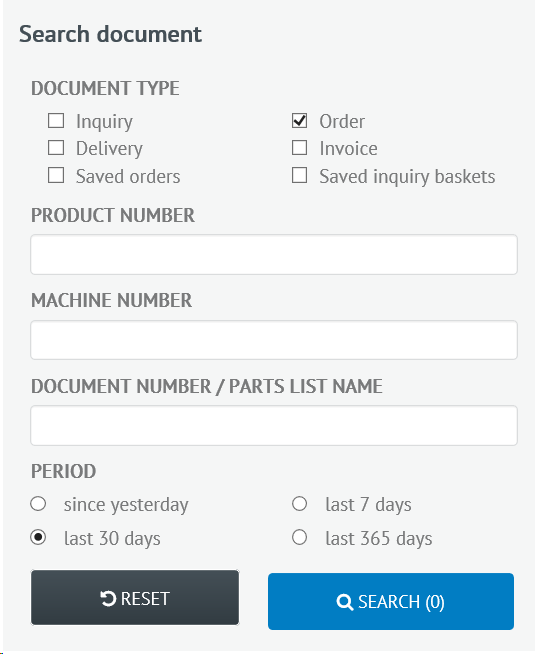Uncheck the Order checkbox
This screenshot has height=654, width=536.
299,121
